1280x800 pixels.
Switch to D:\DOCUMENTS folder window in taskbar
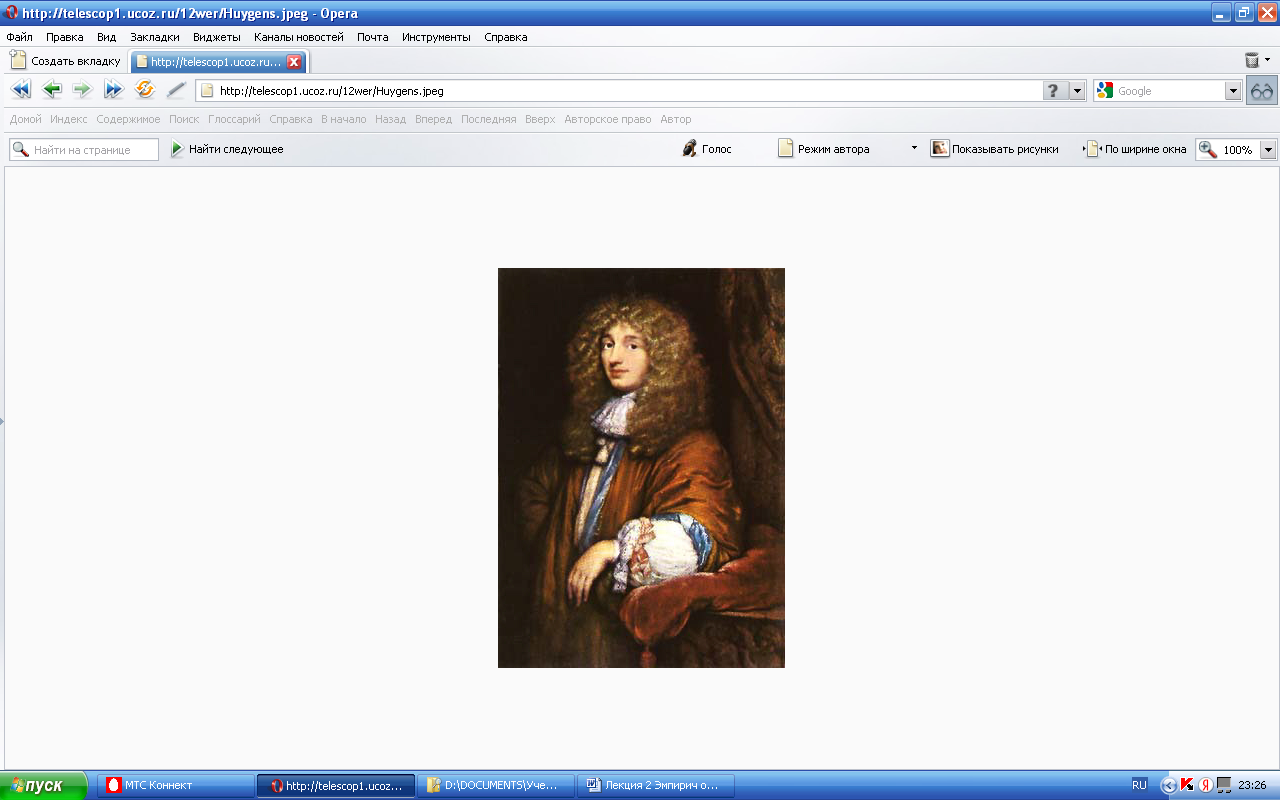[x=496, y=785]
